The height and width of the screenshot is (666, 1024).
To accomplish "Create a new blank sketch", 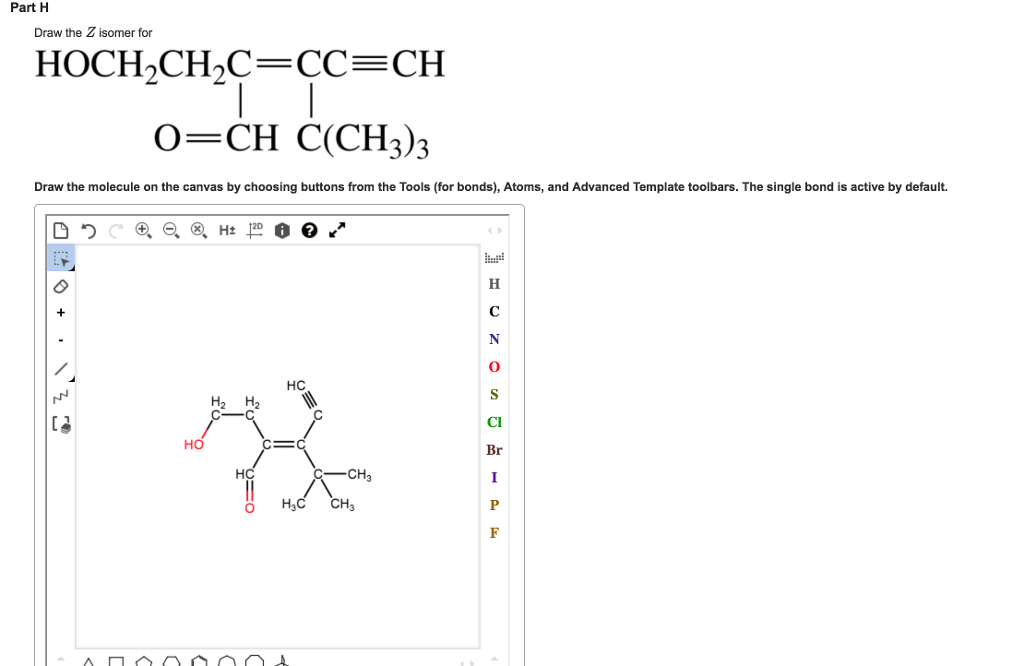I will click(x=60, y=229).
